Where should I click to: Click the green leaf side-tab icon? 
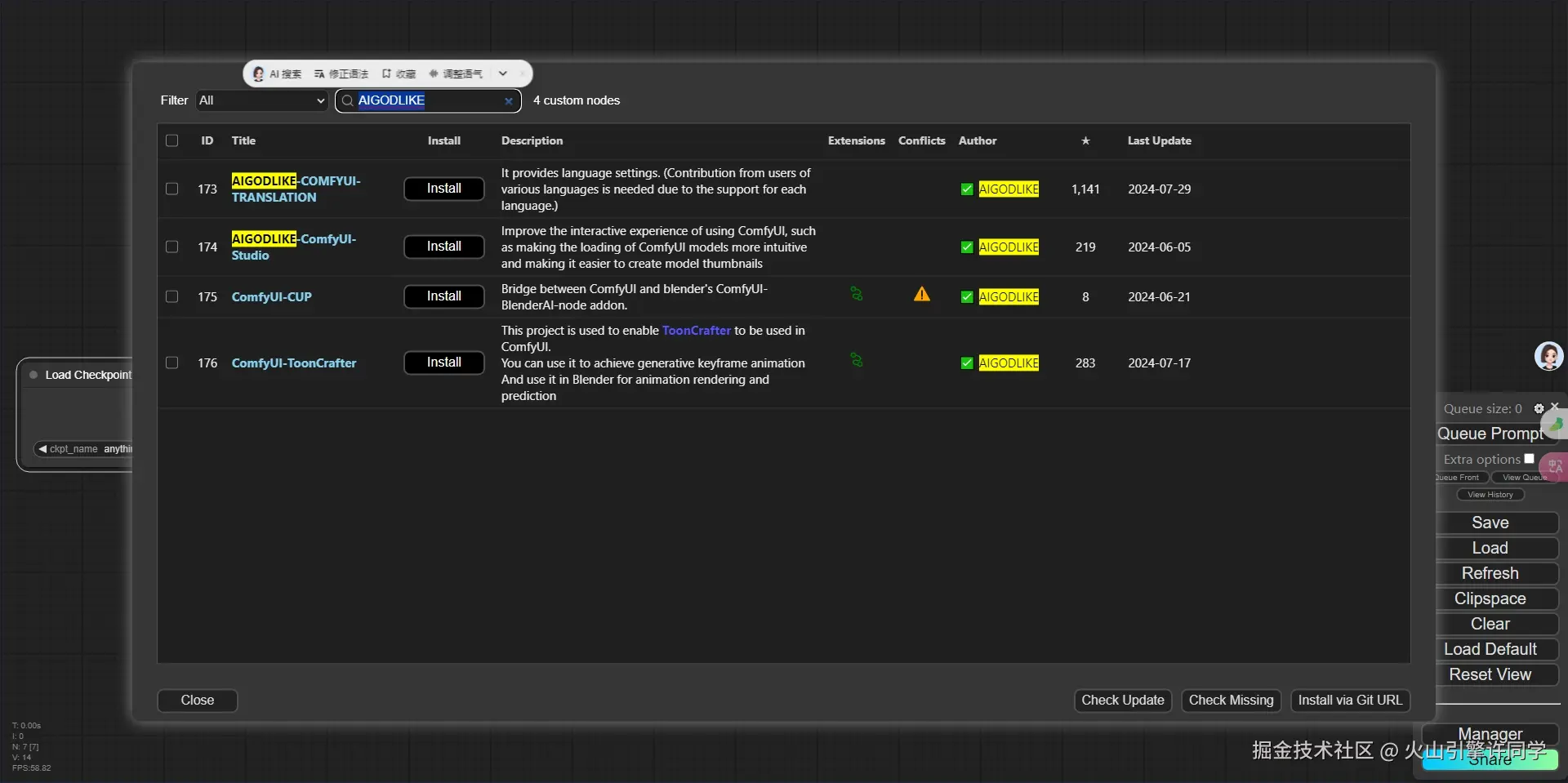(x=1556, y=424)
